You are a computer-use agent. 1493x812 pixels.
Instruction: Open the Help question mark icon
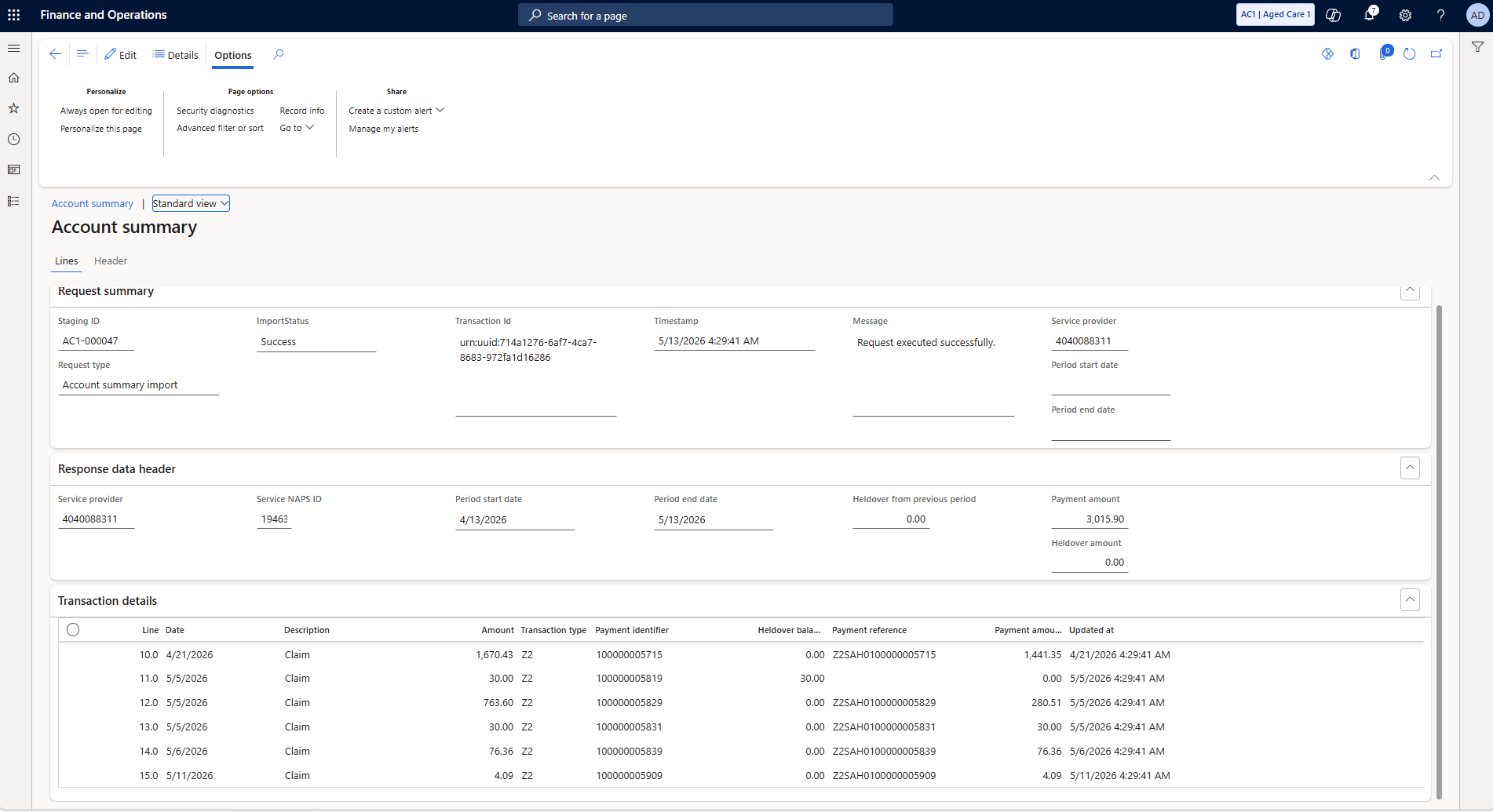(1440, 15)
